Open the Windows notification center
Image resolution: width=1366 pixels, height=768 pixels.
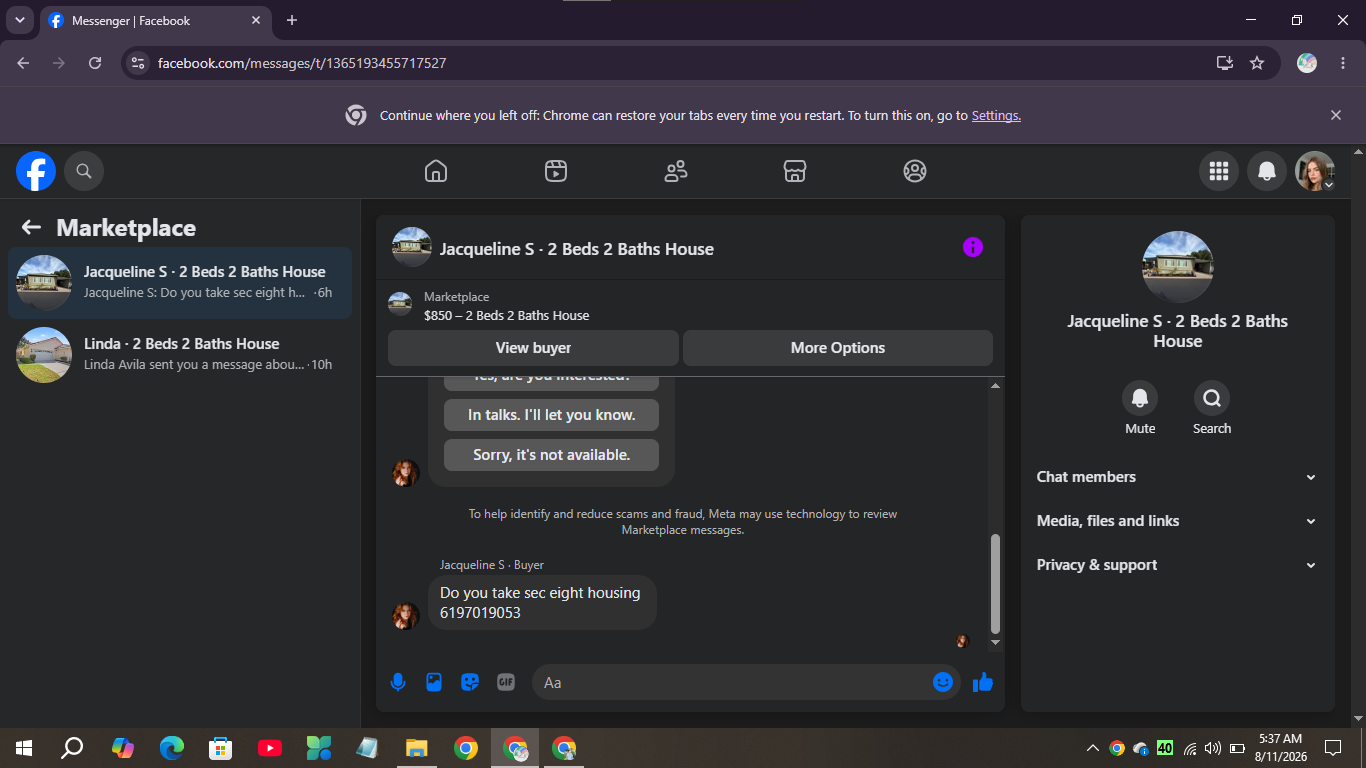[1333, 748]
